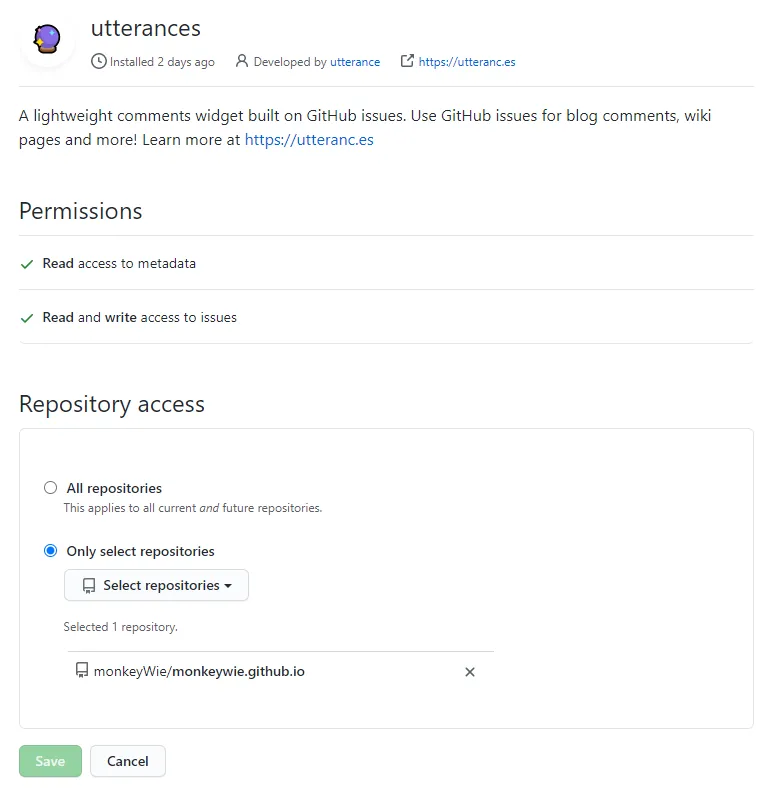Follow the utteranc.es link in the description

click(x=309, y=140)
